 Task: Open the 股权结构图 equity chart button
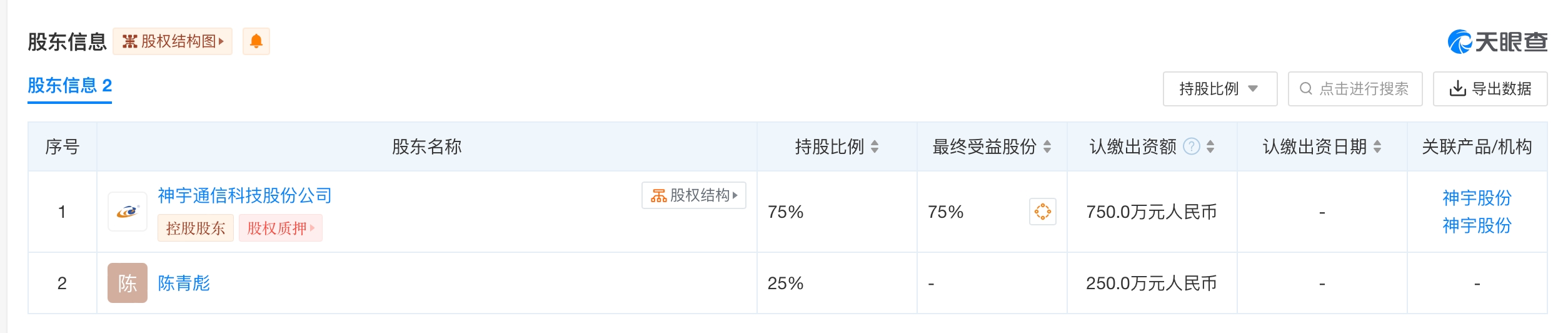click(x=173, y=41)
